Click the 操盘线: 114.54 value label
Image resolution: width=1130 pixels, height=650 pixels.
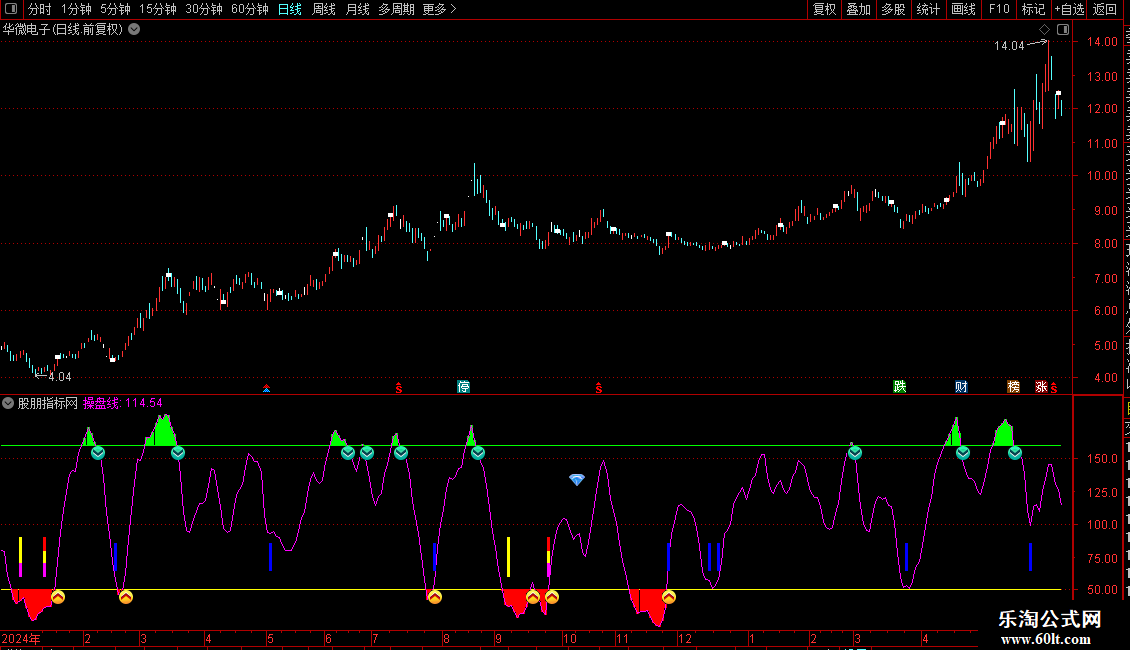pos(123,404)
